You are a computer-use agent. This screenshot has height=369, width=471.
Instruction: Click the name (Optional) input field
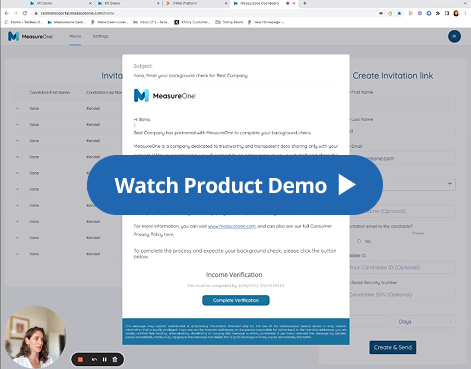tap(402, 211)
